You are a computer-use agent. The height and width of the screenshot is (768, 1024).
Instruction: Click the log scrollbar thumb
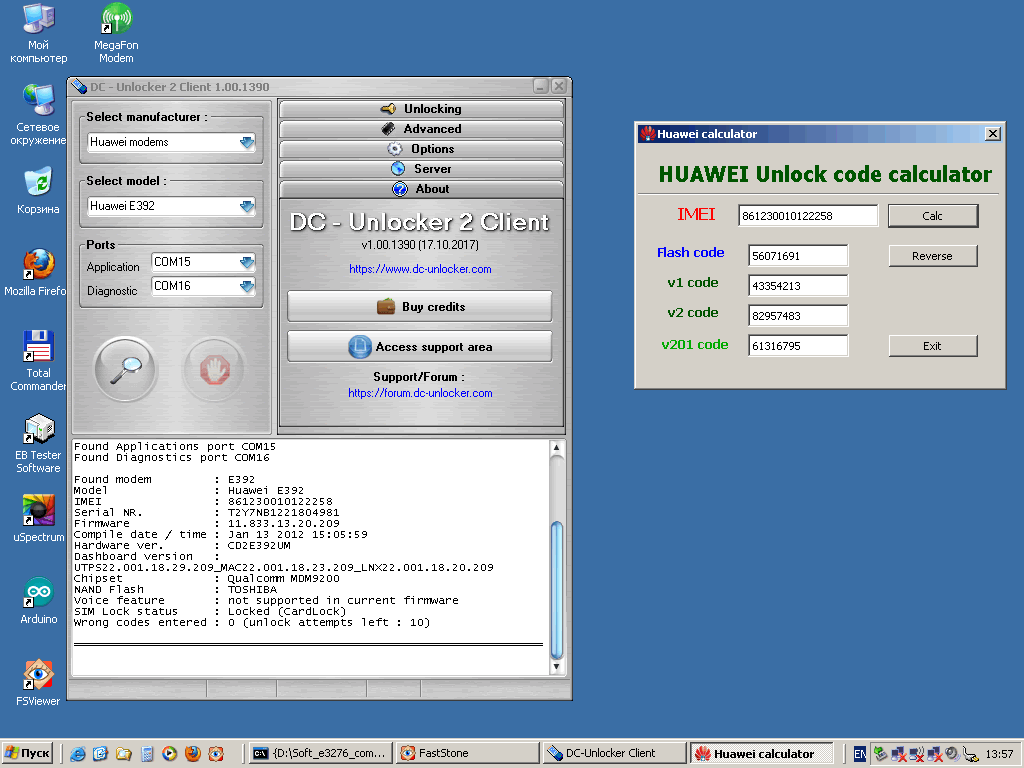click(556, 590)
